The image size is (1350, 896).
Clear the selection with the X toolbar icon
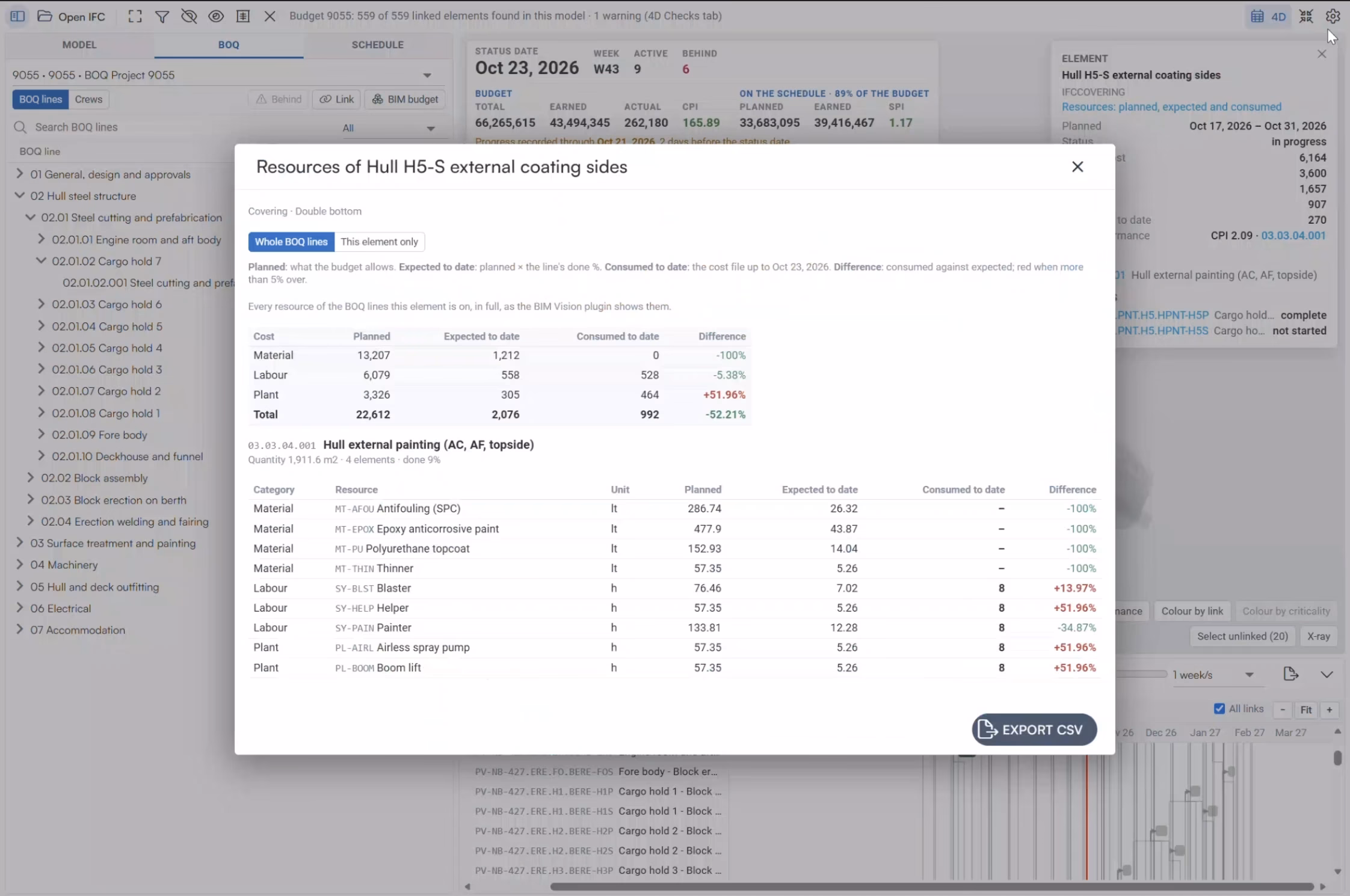tap(270, 16)
